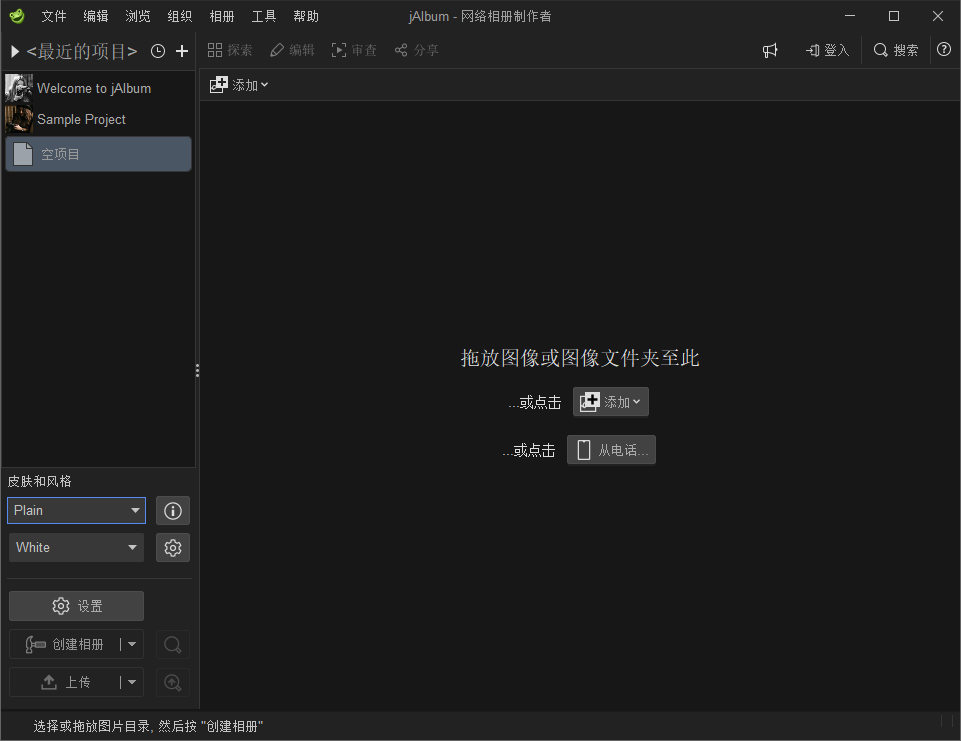Open recent projects history clock icon
Screen dimensions: 961x741
(158, 51)
